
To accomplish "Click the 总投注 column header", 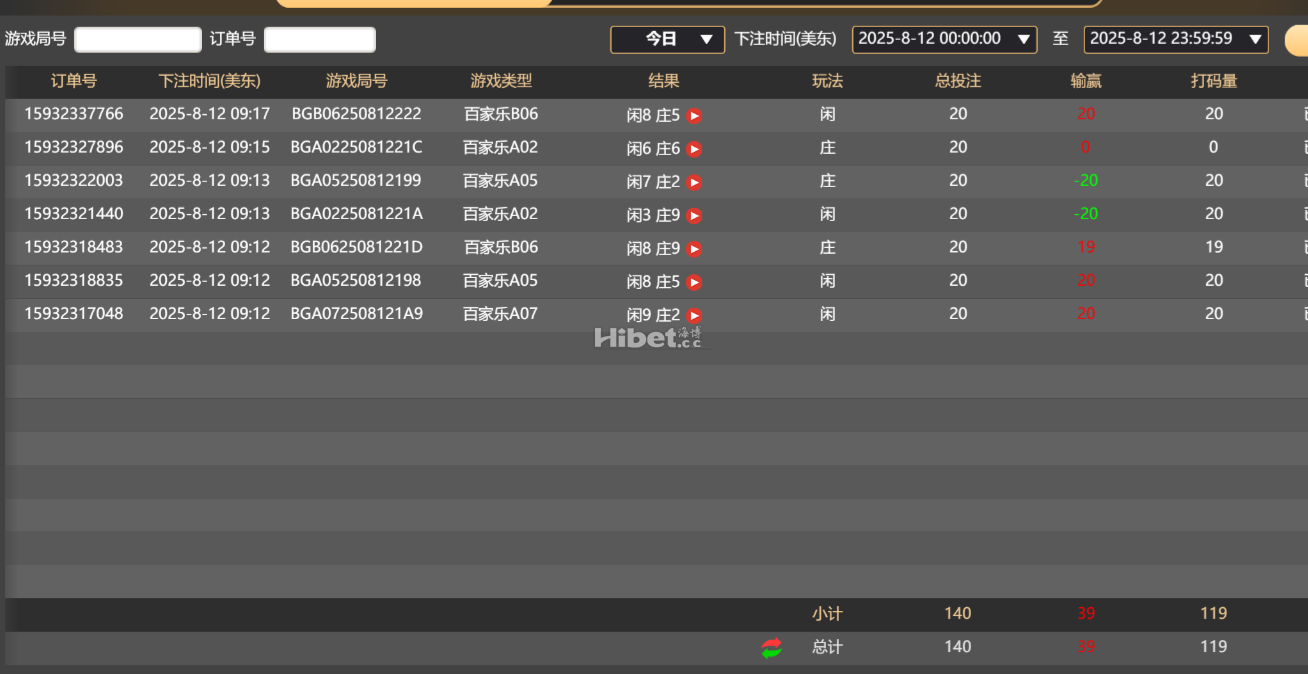I will click(x=958, y=82).
